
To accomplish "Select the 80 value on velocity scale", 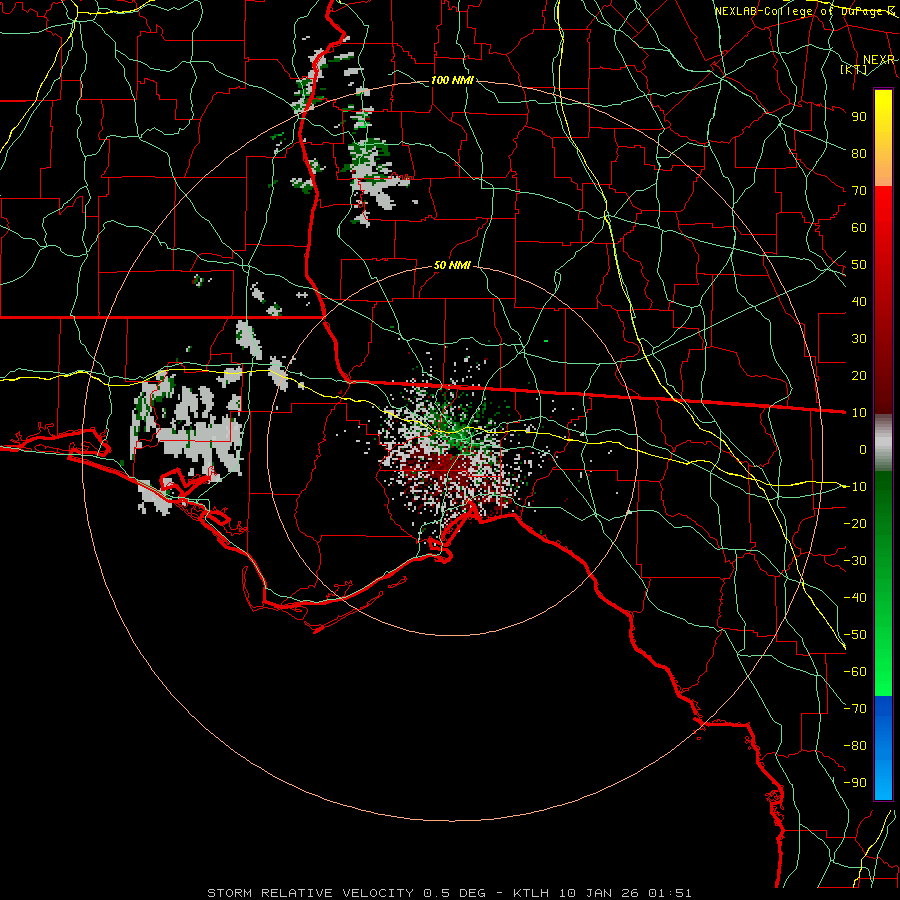I will (859, 153).
